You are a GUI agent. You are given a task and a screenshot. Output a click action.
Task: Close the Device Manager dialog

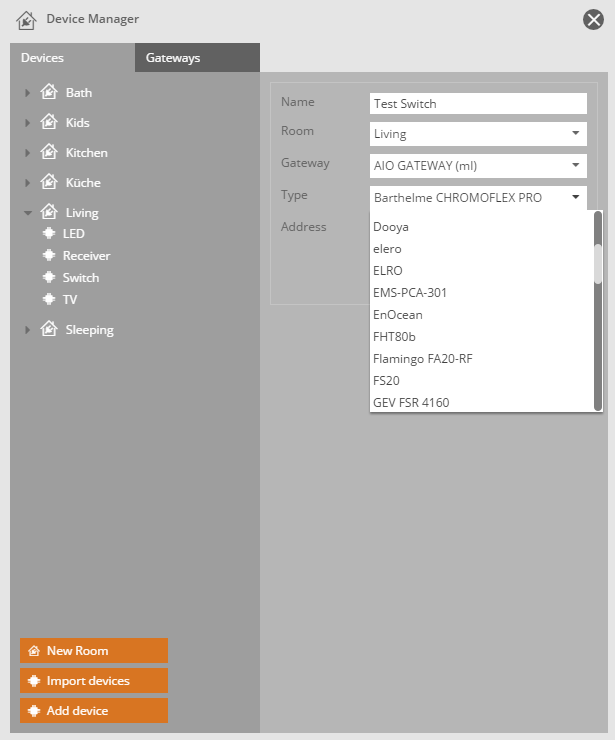pos(593,19)
